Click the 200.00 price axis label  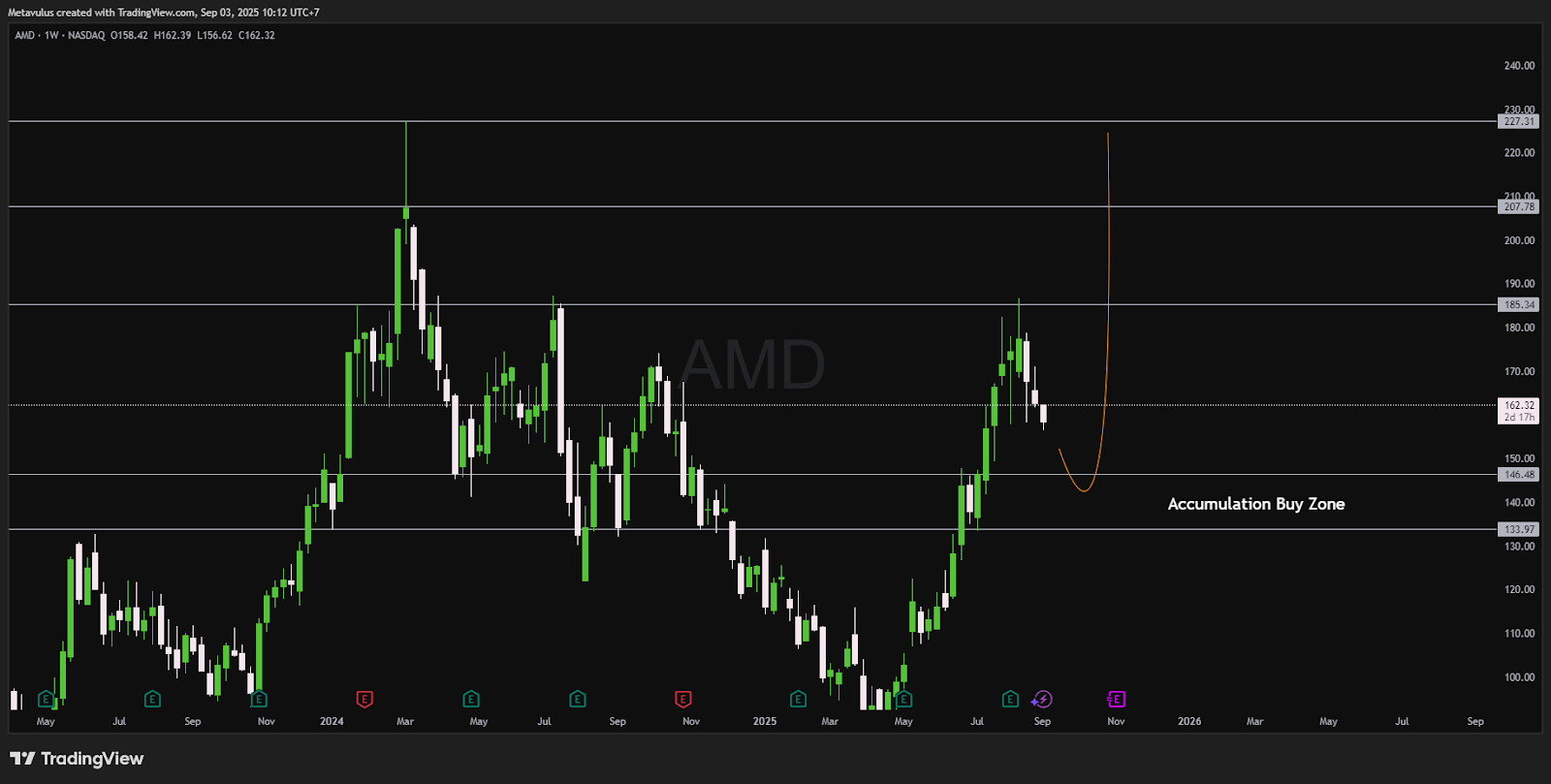tap(1519, 240)
